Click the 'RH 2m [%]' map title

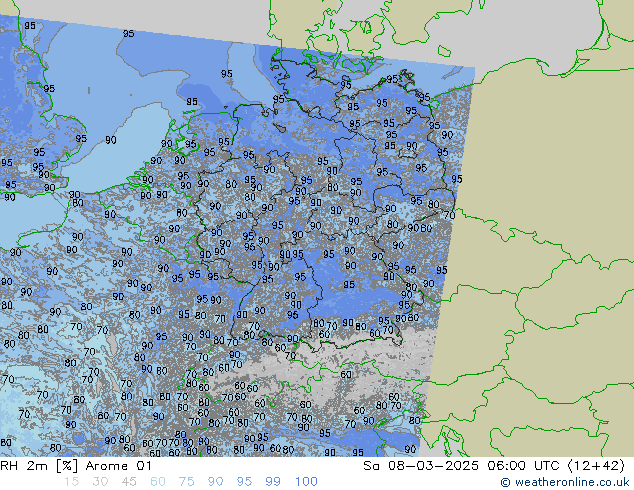pyautogui.click(x=39, y=466)
